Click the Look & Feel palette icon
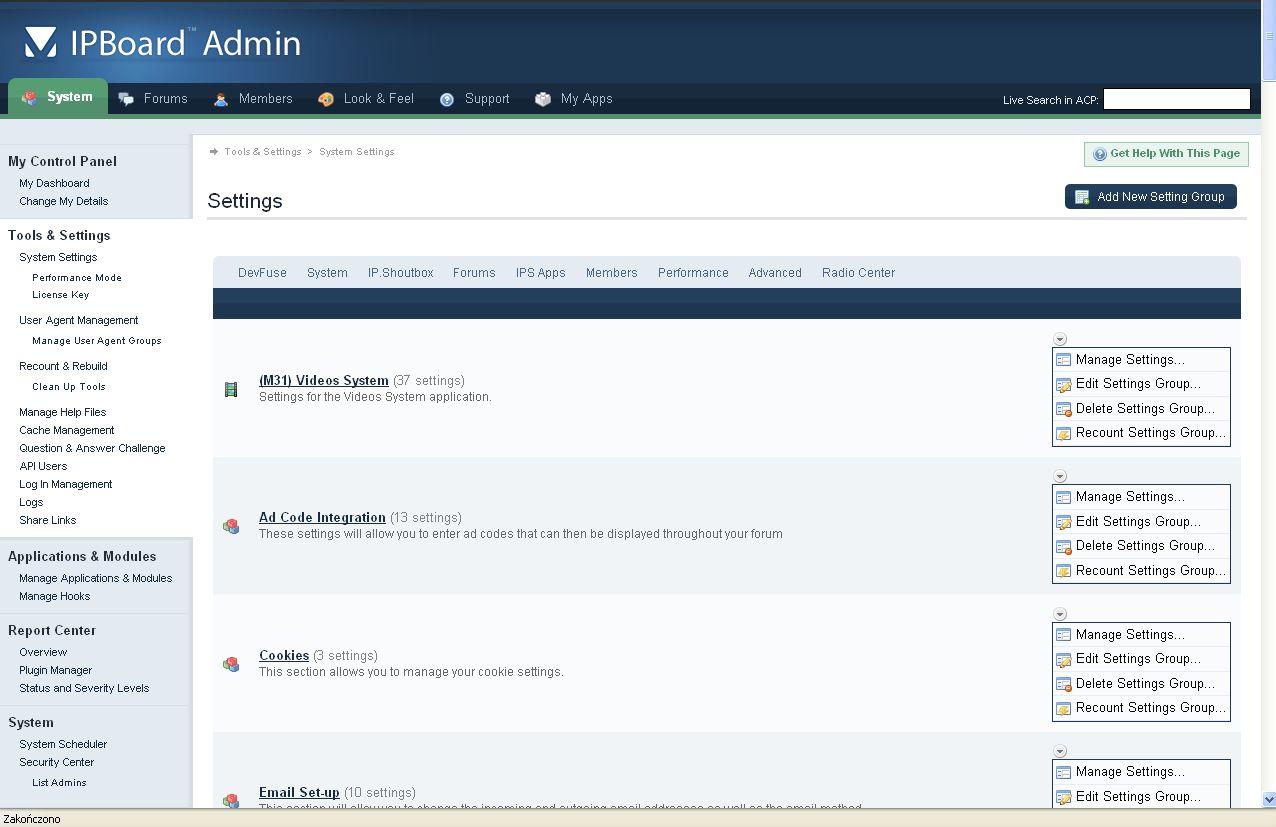This screenshot has width=1276, height=827. (326, 99)
